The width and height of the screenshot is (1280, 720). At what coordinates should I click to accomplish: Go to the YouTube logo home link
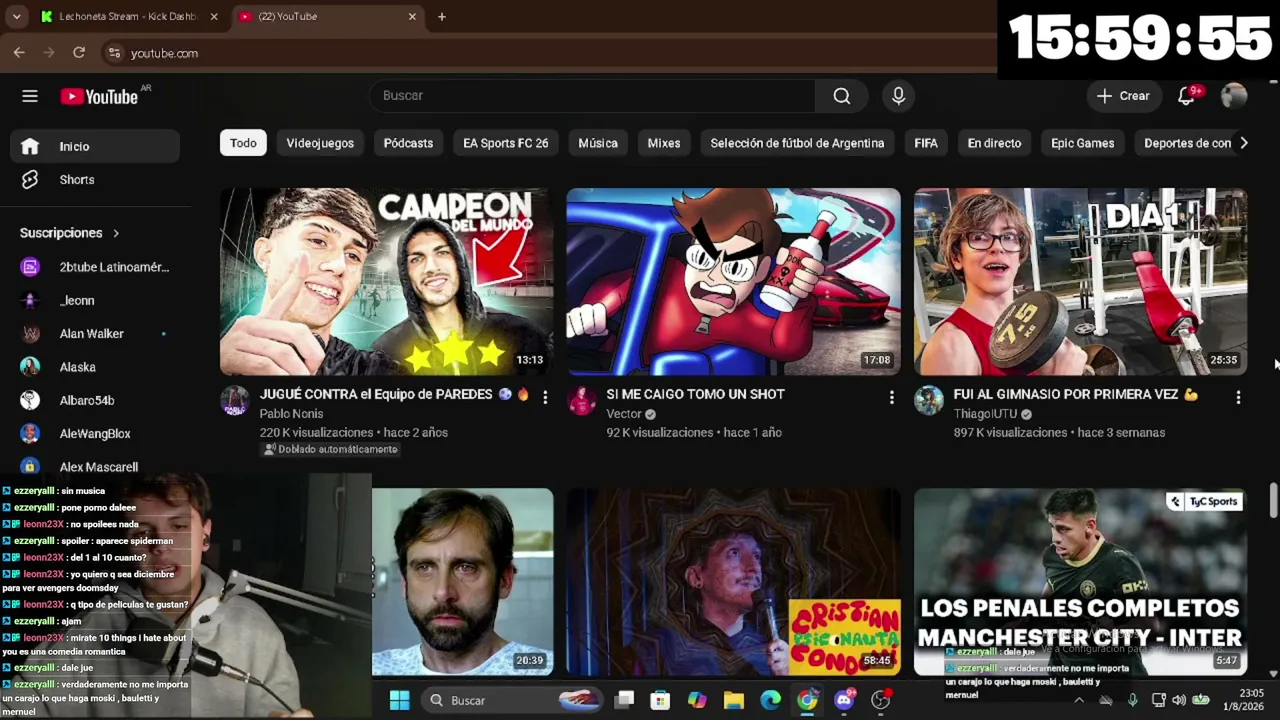[99, 96]
